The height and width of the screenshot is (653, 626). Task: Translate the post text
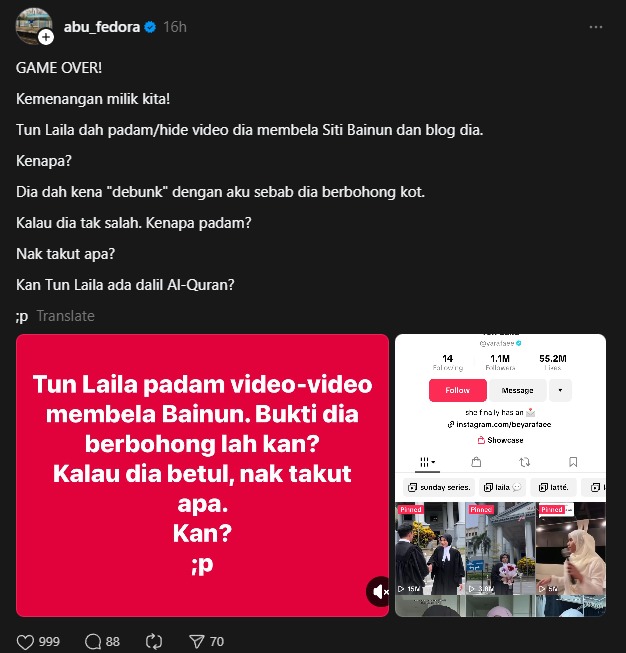[65, 316]
